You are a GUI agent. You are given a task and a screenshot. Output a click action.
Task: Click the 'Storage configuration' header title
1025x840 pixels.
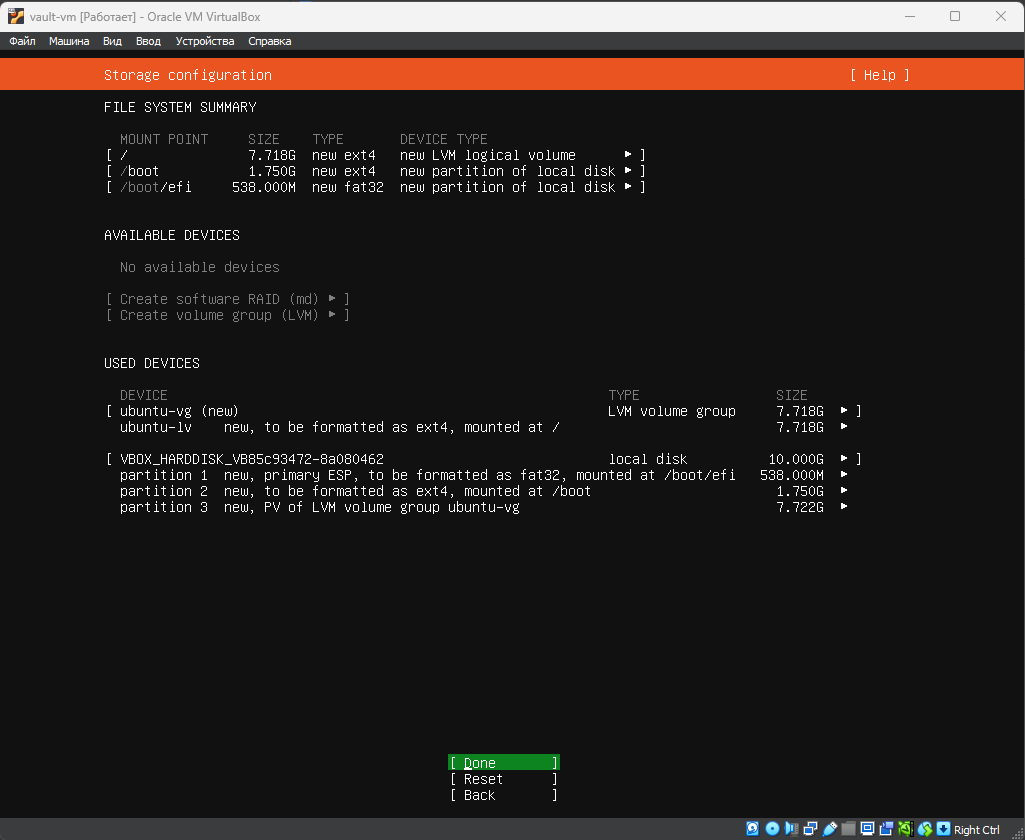click(x=188, y=75)
